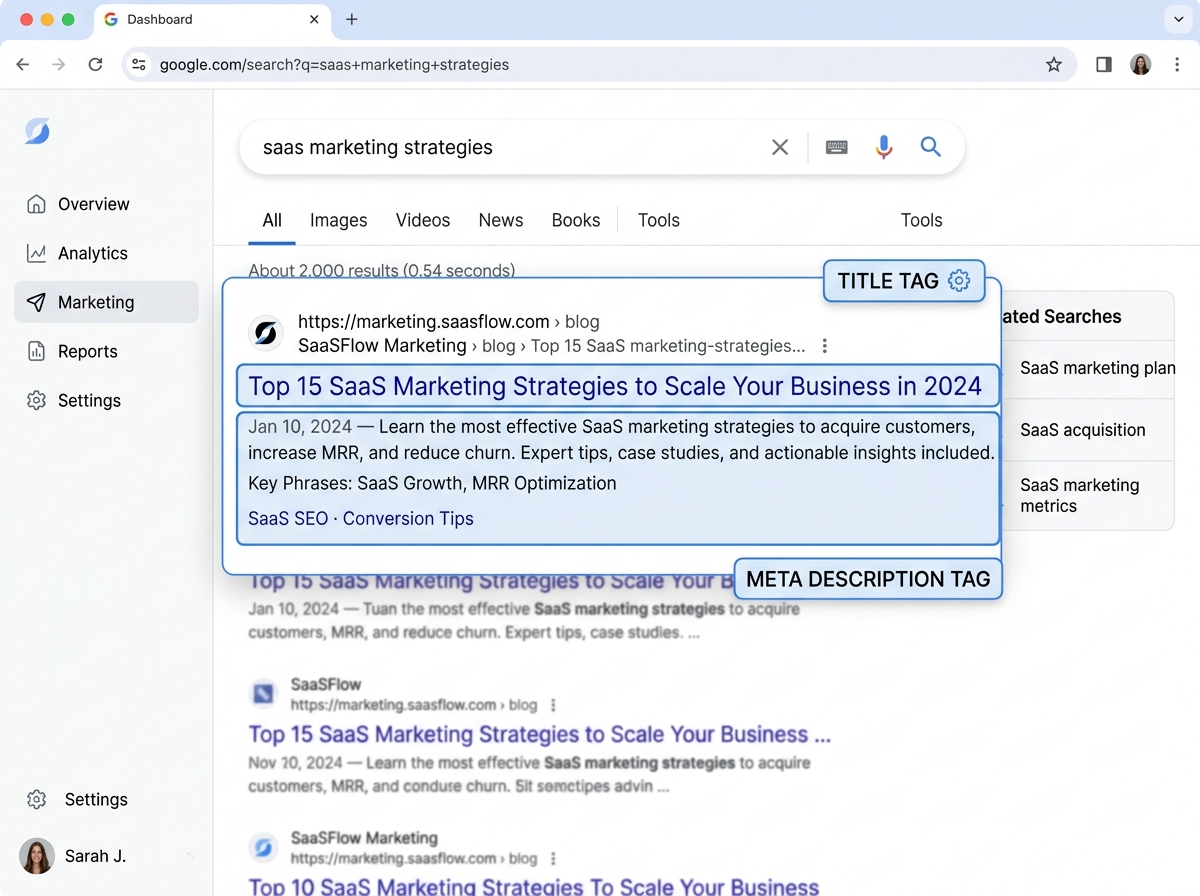The height and width of the screenshot is (896, 1200).
Task: Click round favicon of SaaSFlow Marketing result
Action: 263,847
